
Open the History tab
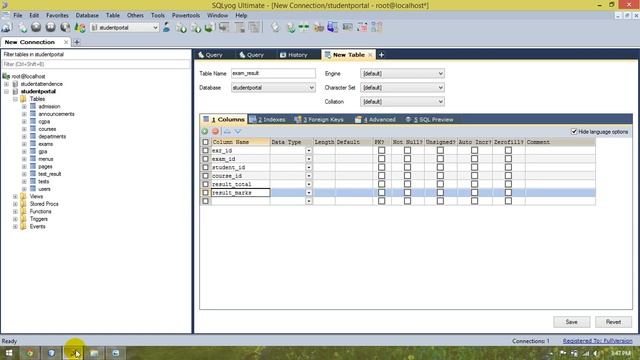click(x=294, y=55)
